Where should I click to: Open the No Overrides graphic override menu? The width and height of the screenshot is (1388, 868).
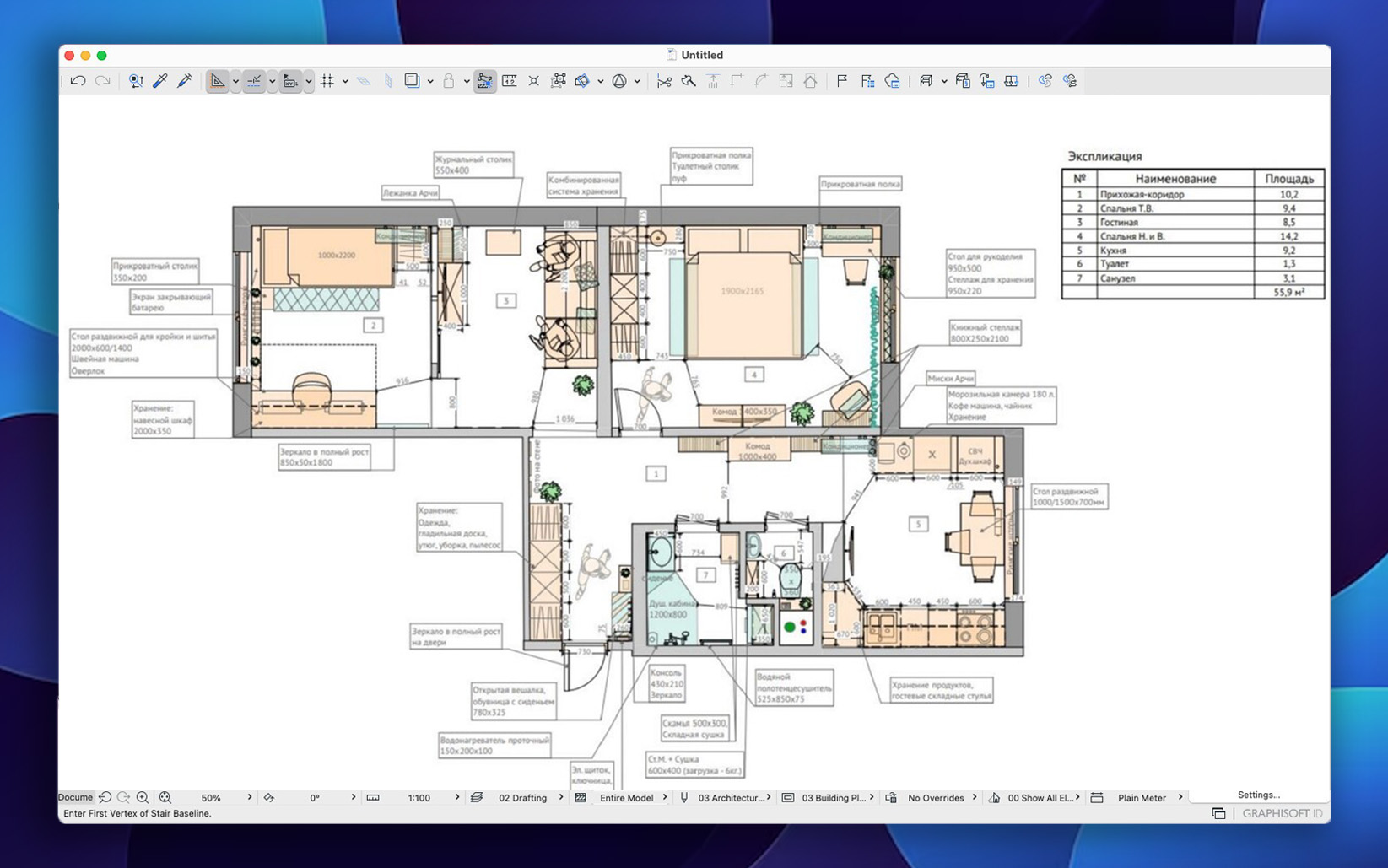click(x=935, y=797)
